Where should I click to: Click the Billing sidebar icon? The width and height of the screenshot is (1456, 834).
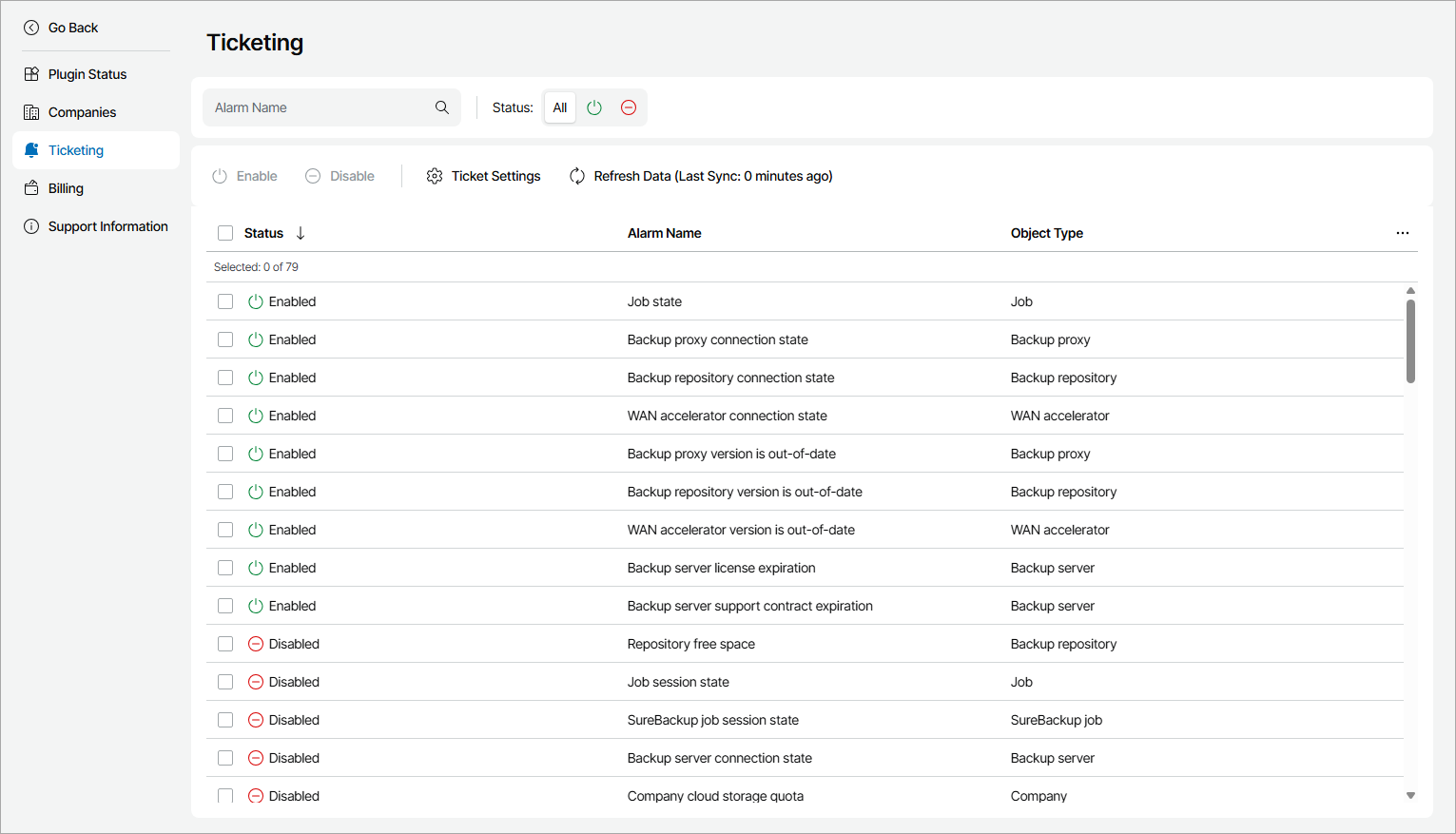click(31, 188)
